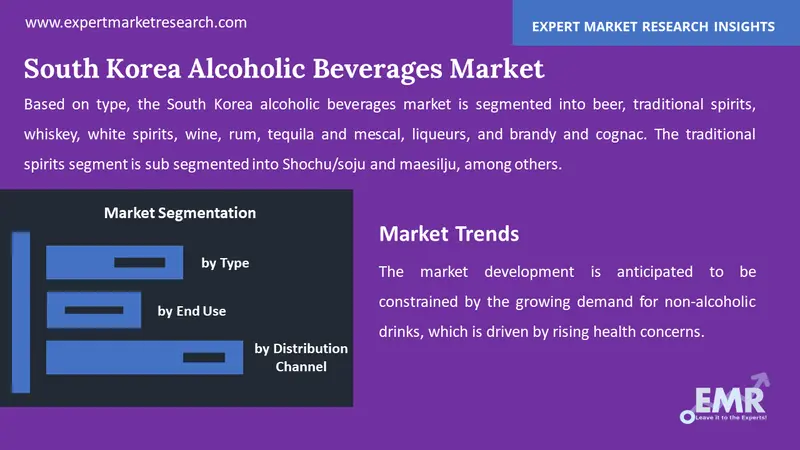The width and height of the screenshot is (800, 450).
Task: Click the EMR logo
Action: click(722, 402)
